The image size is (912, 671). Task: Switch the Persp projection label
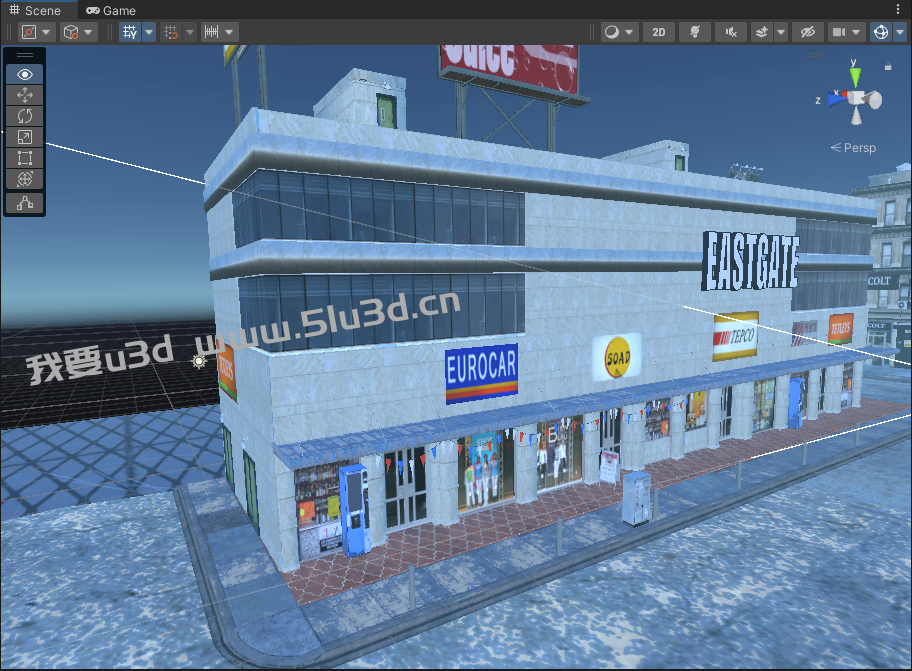click(x=853, y=148)
